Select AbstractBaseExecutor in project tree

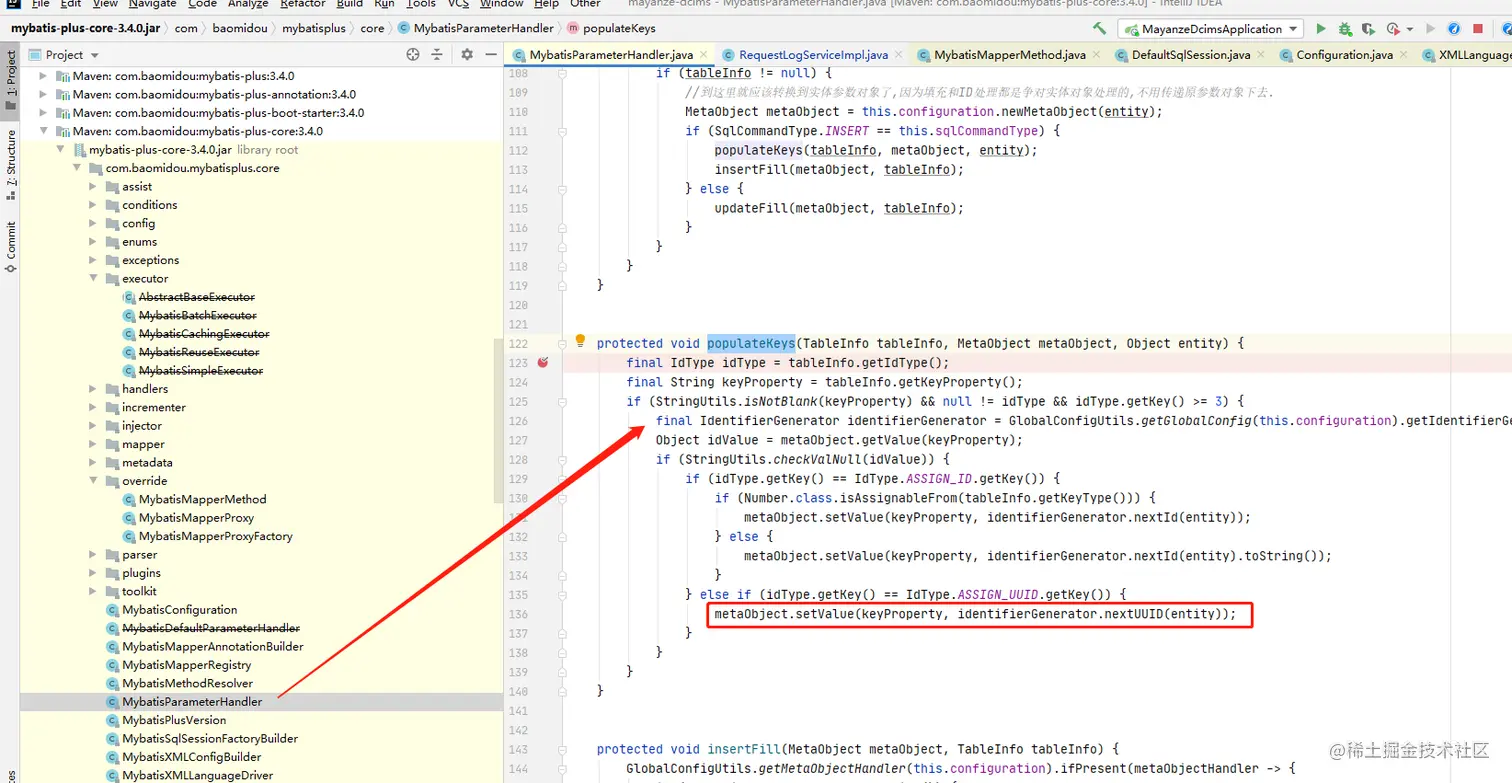tap(196, 297)
